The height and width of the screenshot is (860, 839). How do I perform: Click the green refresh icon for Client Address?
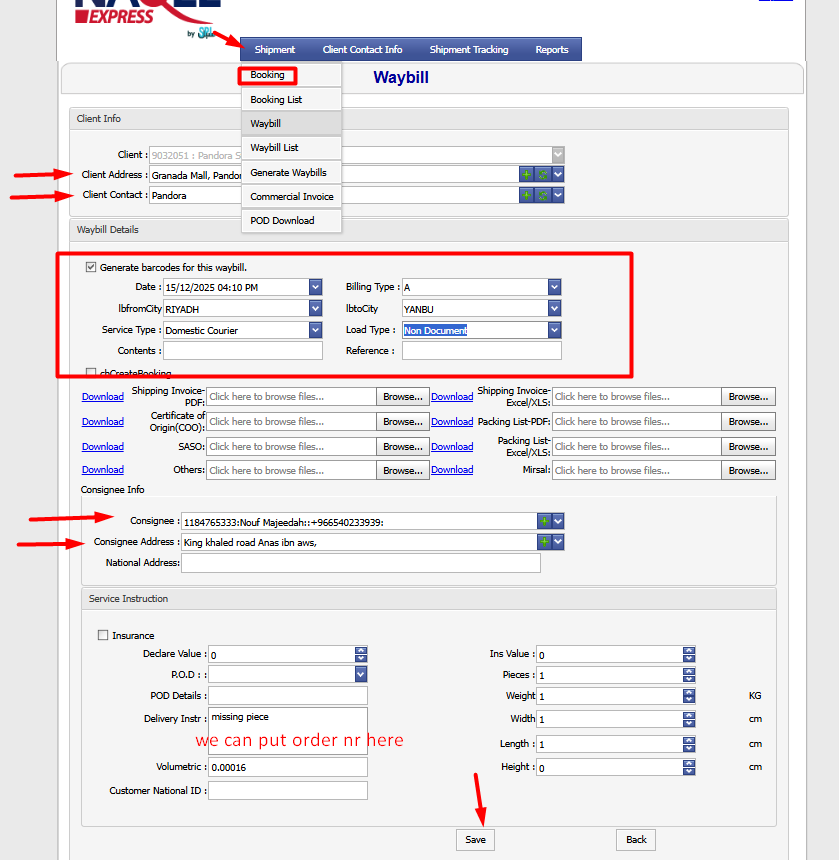click(x=543, y=175)
